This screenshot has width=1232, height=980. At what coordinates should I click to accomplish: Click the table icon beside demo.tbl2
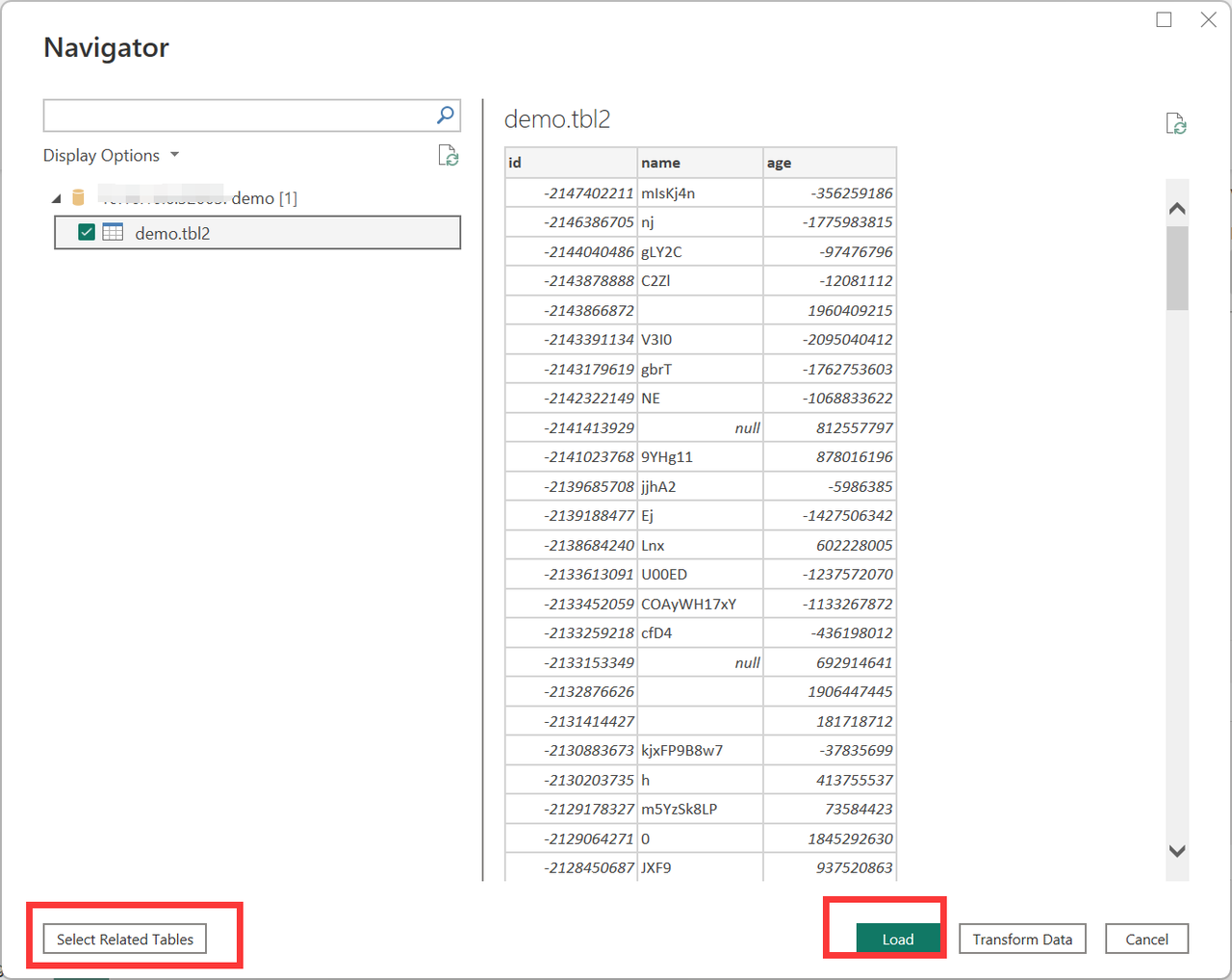click(x=113, y=233)
